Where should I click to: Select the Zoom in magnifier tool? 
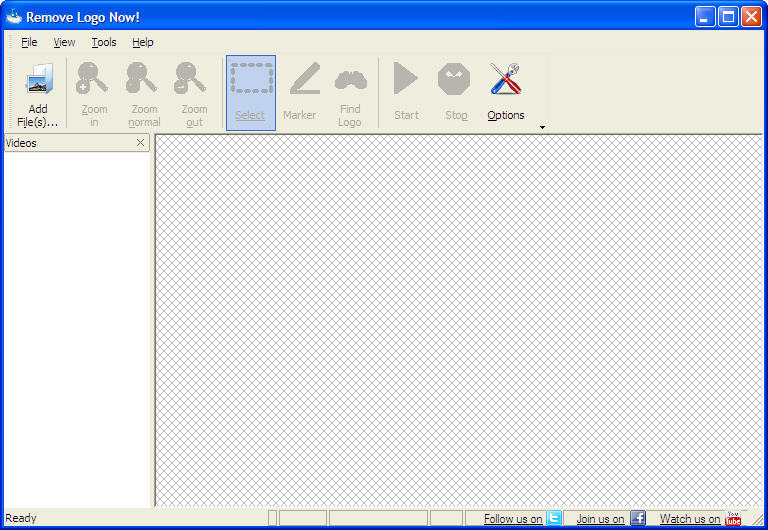(x=94, y=93)
